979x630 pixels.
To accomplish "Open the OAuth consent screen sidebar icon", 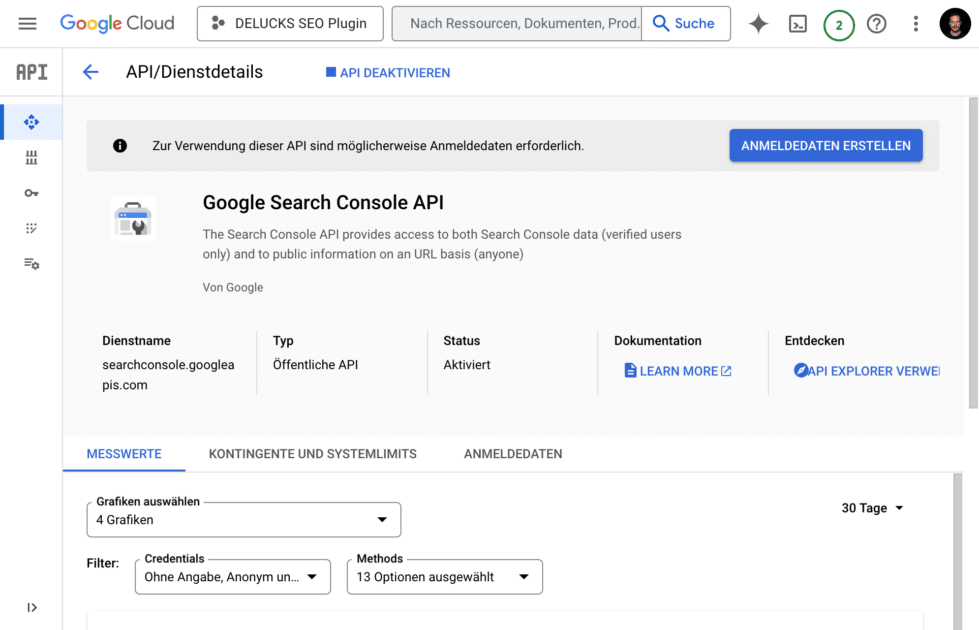I will [x=31, y=229].
